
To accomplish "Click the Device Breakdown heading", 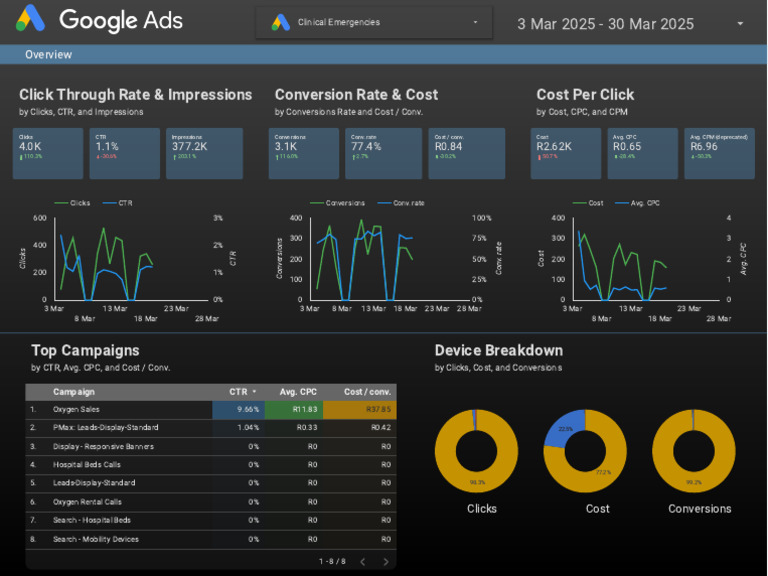I will (x=499, y=350).
